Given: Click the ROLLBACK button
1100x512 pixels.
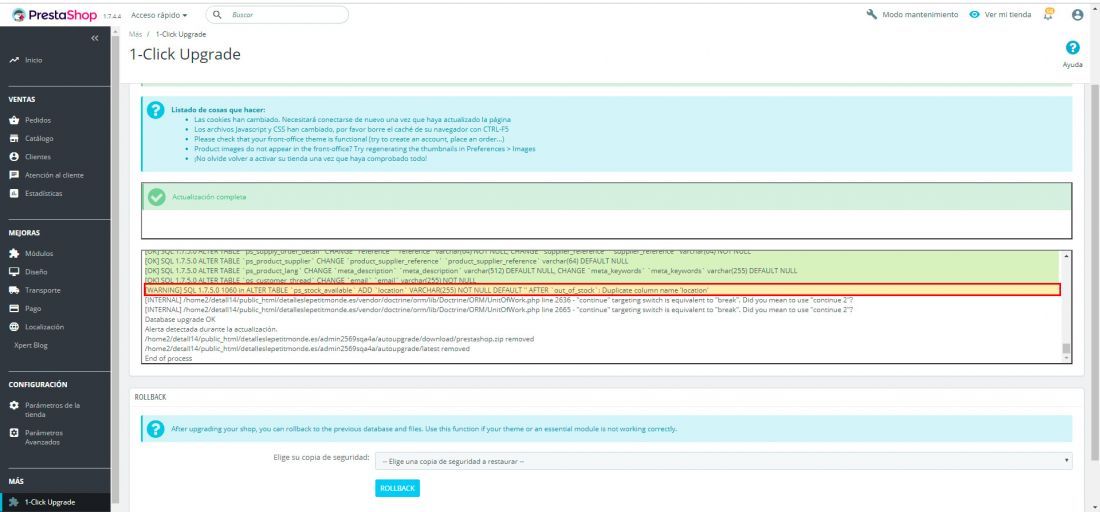Looking at the screenshot, I should pos(398,488).
